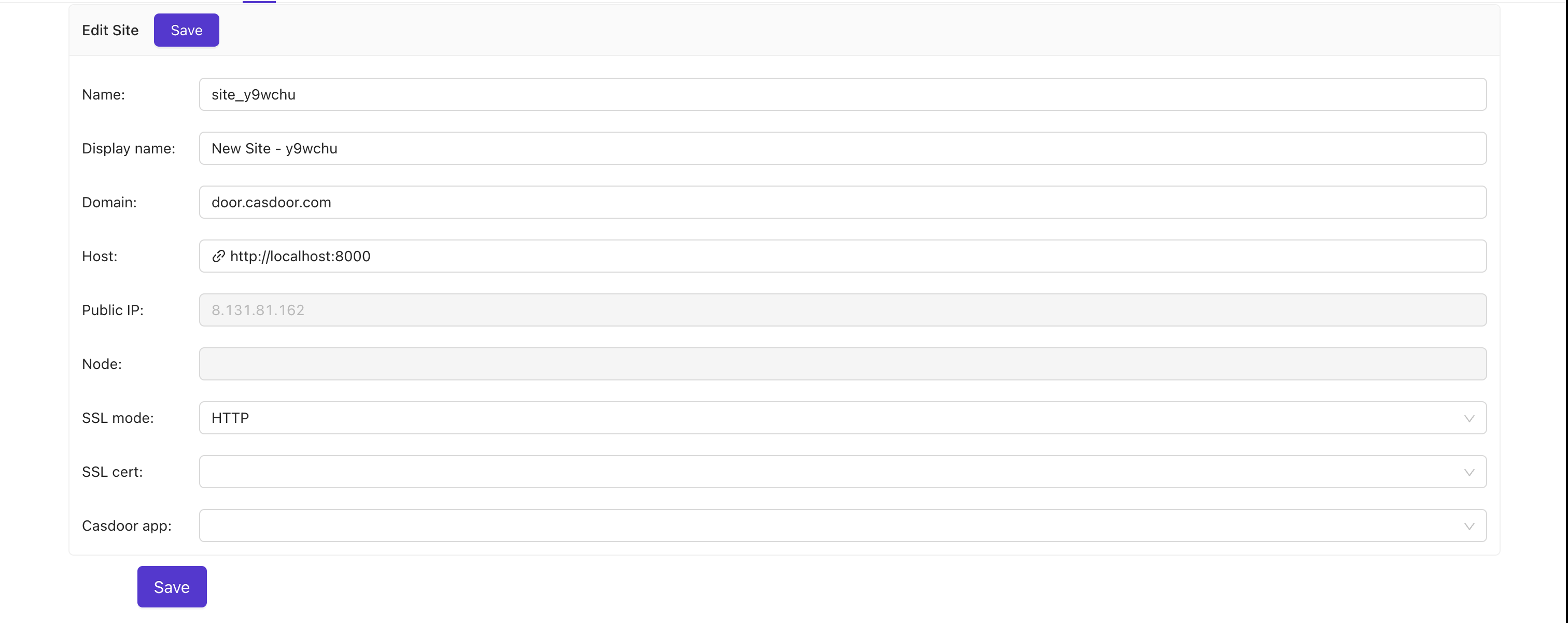The height and width of the screenshot is (623, 1568).
Task: Click the link icon in Host field
Action: pos(218,256)
